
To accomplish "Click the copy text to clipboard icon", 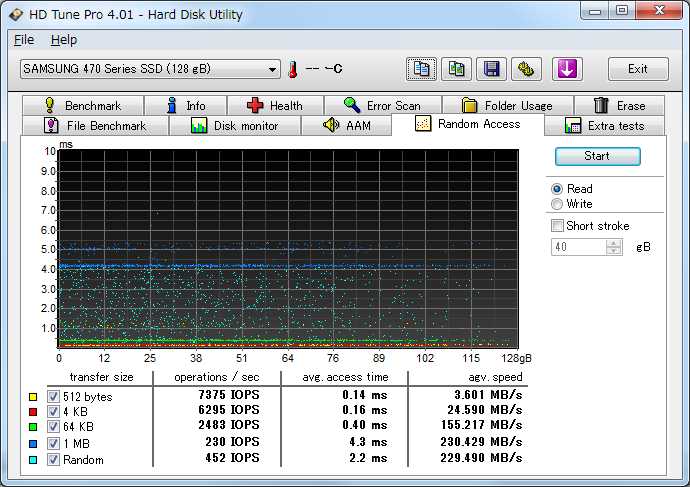I will pyautogui.click(x=421, y=69).
